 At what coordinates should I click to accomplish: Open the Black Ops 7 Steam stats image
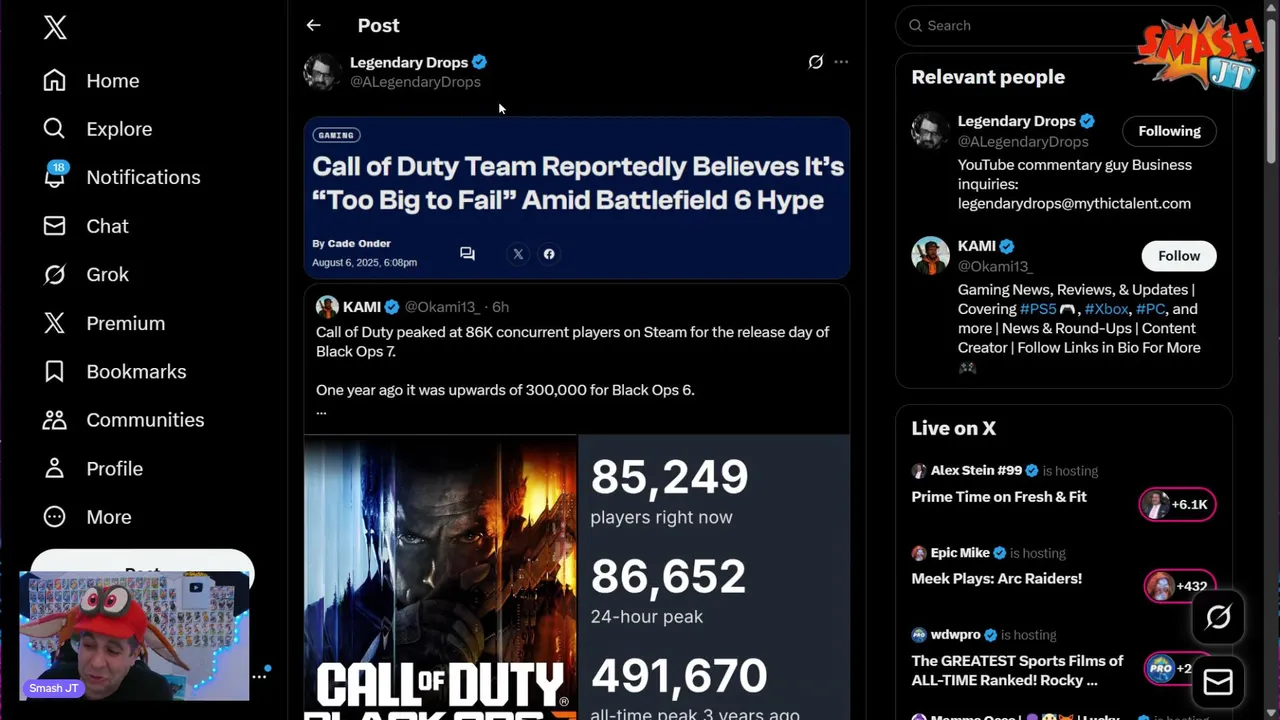[577, 578]
